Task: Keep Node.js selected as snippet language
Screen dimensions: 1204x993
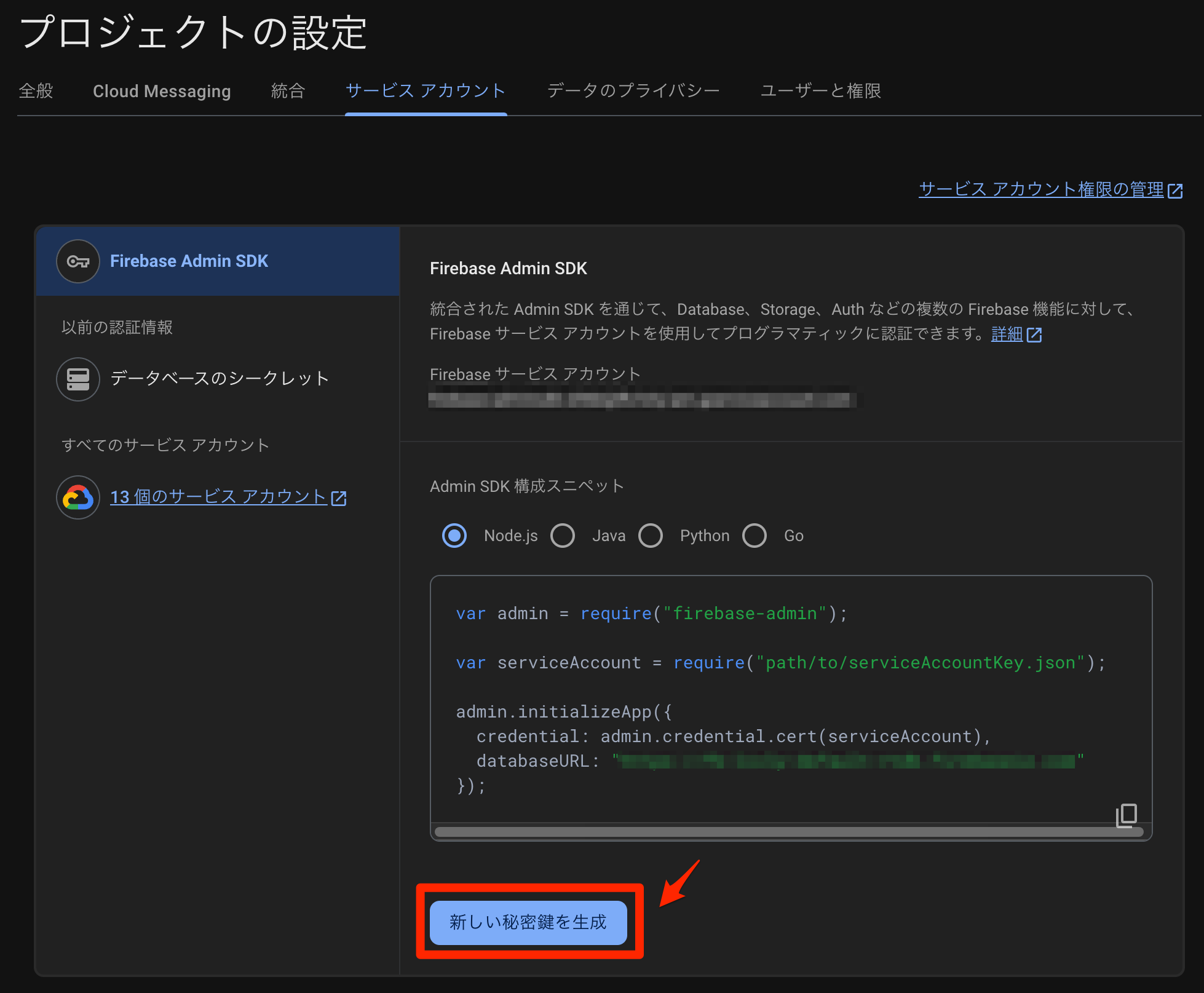Action: 454,536
